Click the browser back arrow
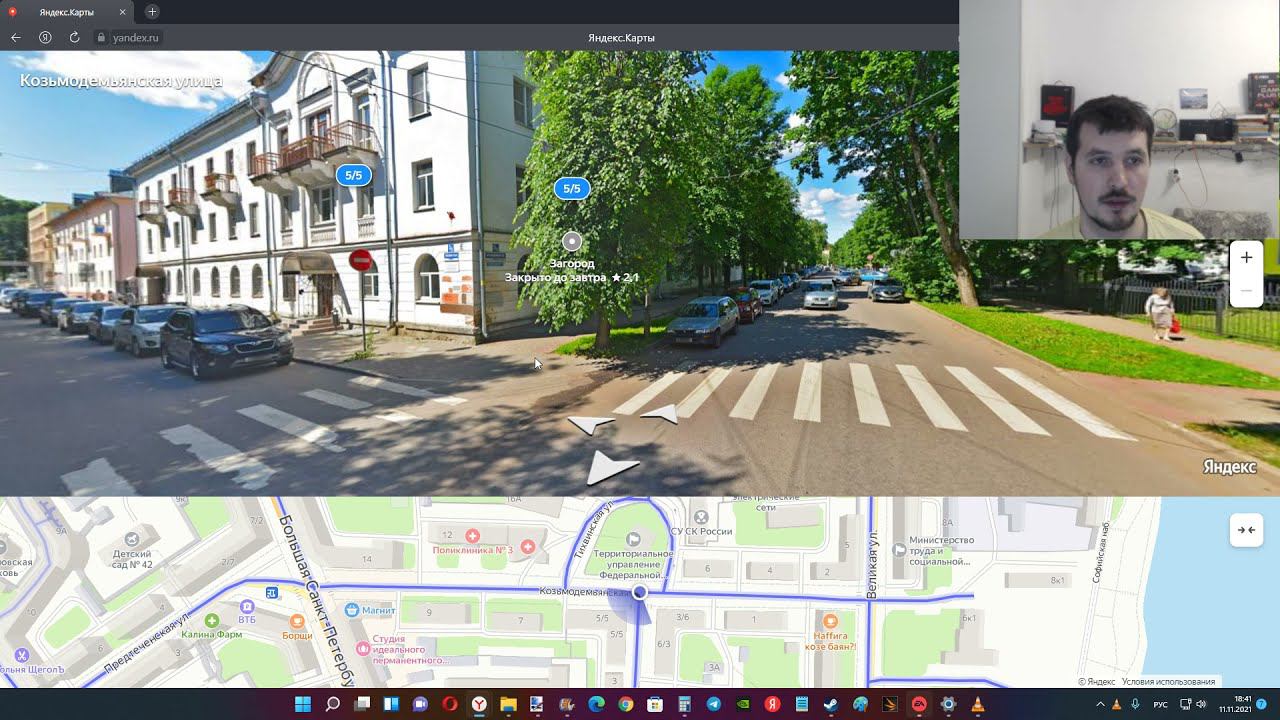 pos(15,37)
